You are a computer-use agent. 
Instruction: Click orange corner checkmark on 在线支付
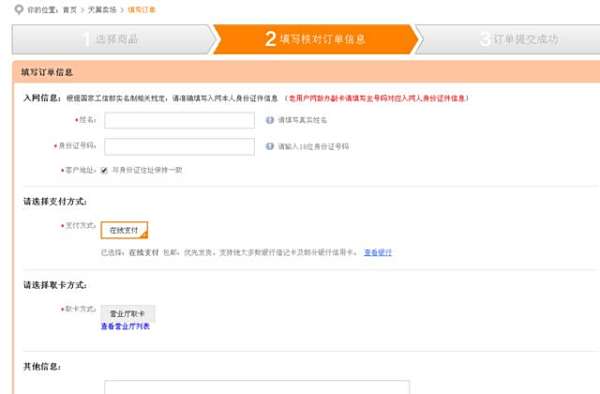[143, 235]
